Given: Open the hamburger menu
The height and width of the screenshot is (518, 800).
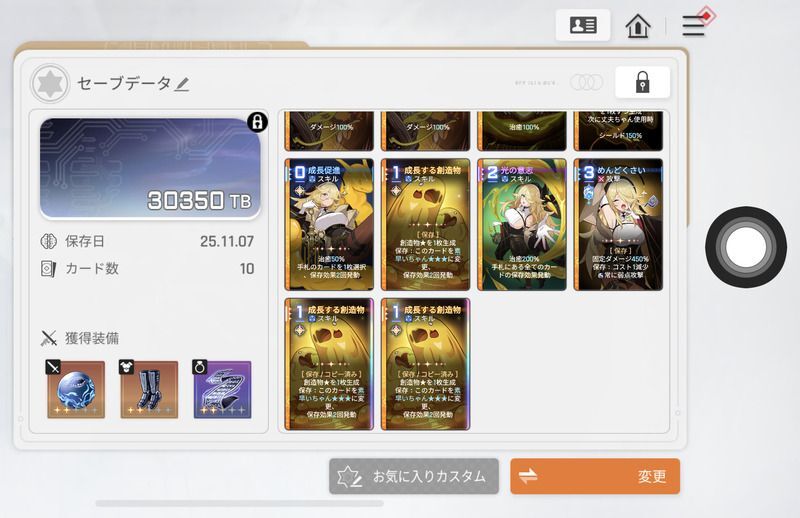Looking at the screenshot, I should [694, 26].
